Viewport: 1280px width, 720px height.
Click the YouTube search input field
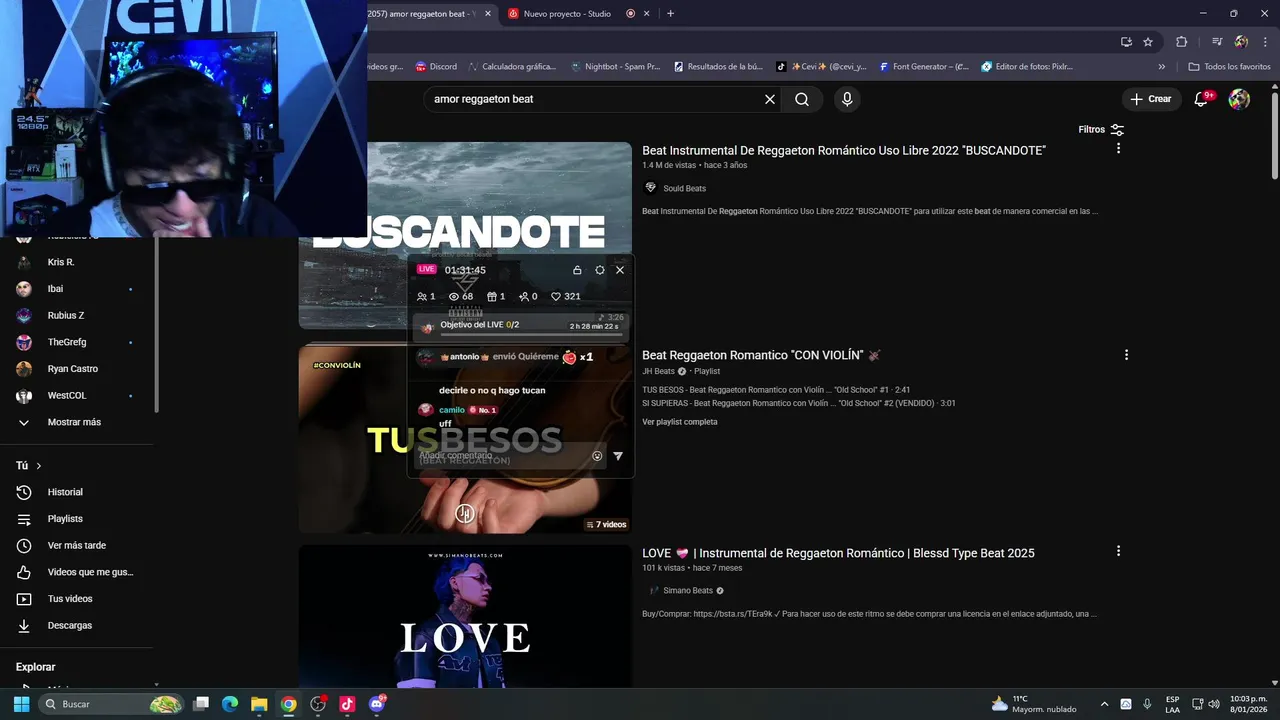tap(595, 99)
